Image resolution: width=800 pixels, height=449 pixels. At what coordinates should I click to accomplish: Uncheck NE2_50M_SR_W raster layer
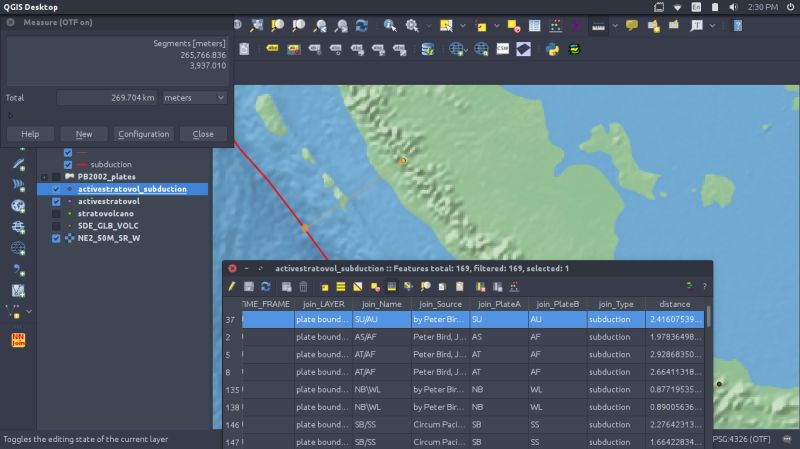click(56, 238)
